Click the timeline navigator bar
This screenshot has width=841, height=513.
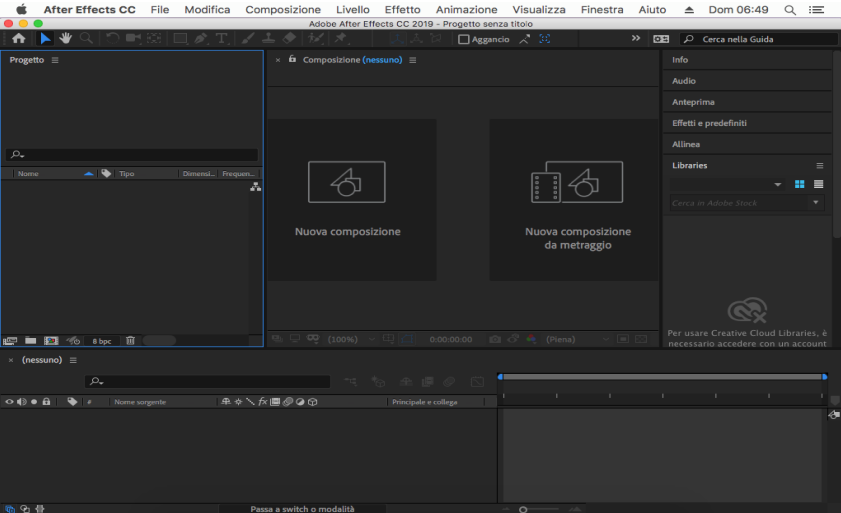tap(662, 377)
